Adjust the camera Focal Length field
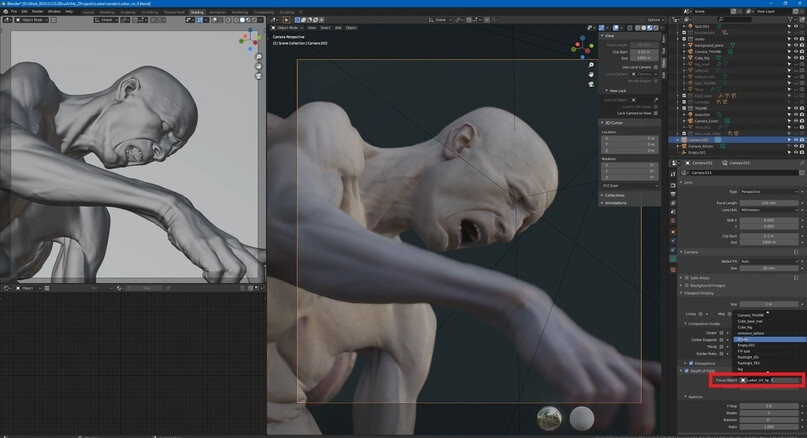 767,202
